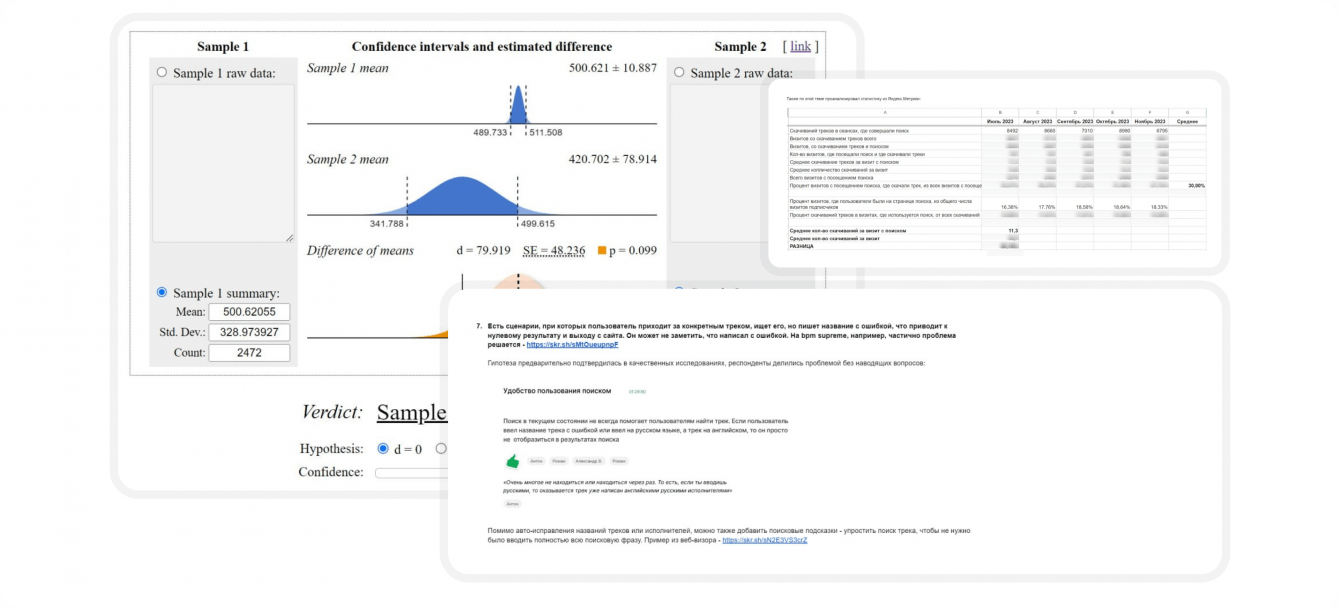Click the "Июль 2023" column header cell

(1000, 121)
